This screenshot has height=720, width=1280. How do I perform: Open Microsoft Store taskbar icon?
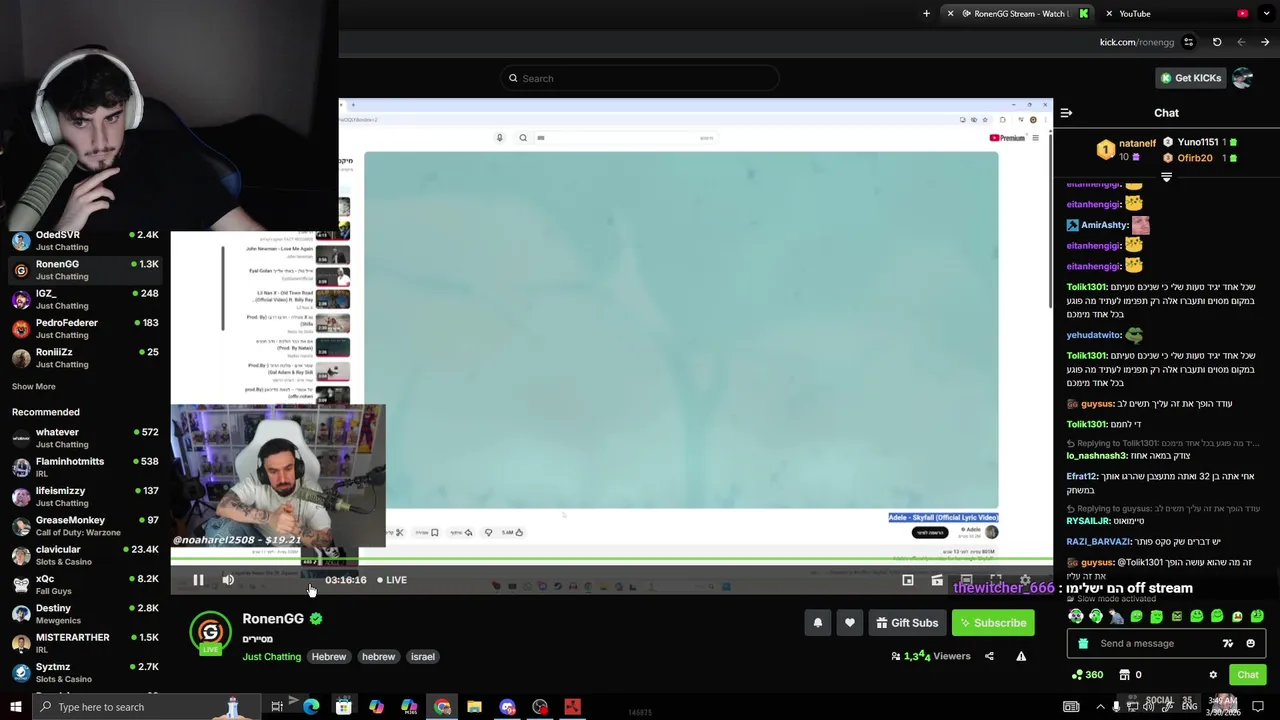click(343, 707)
